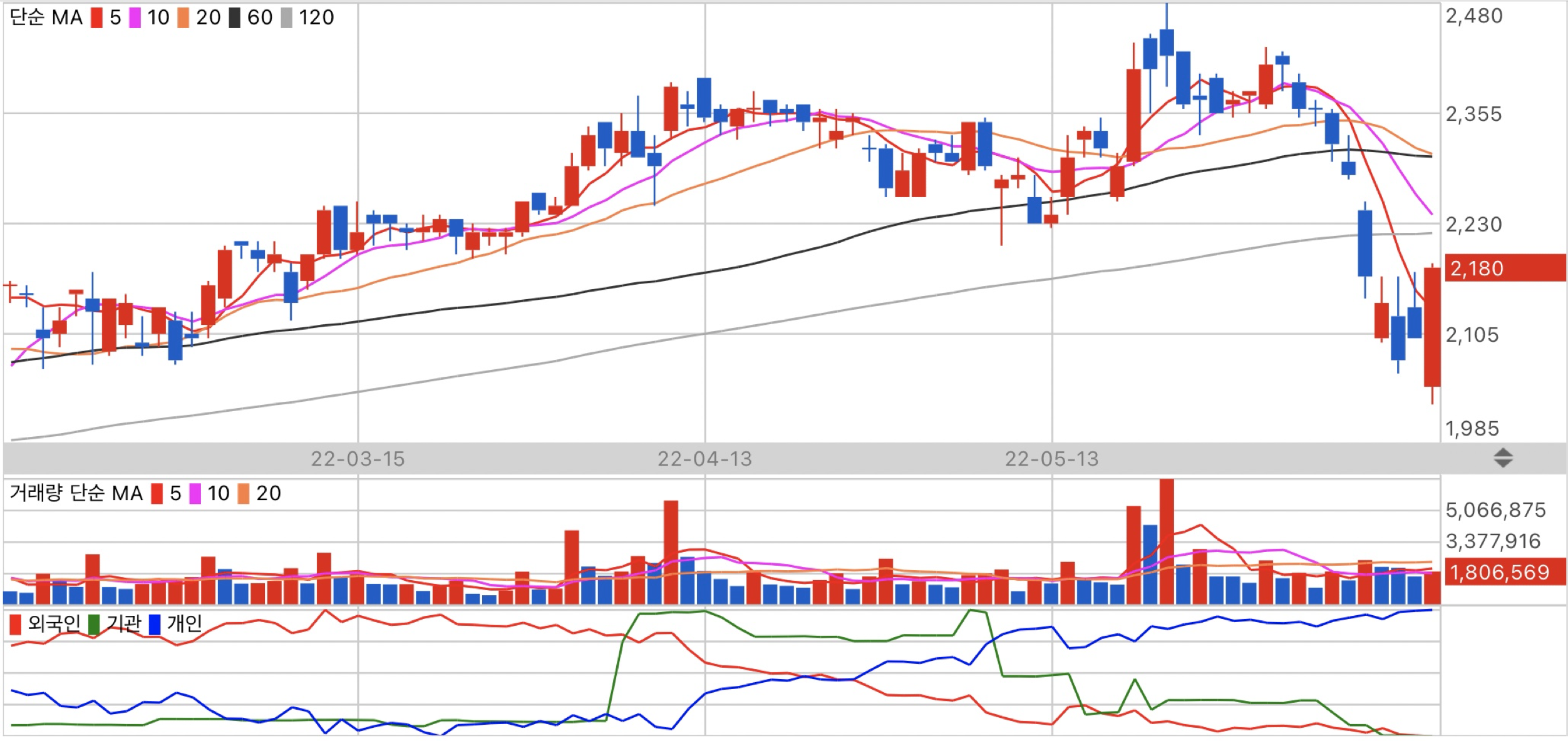This screenshot has height=741, width=1568.
Task: Click the black 60-day MA legend swatch
Action: click(234, 18)
